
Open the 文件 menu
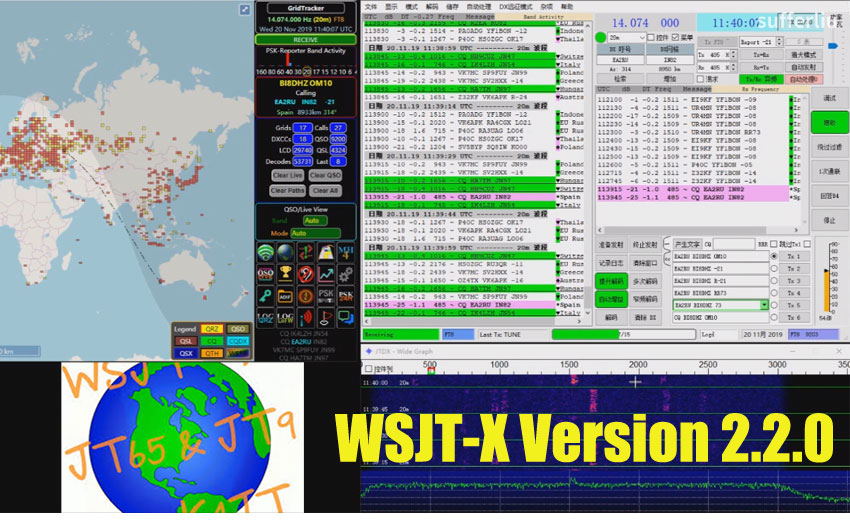coord(371,7)
